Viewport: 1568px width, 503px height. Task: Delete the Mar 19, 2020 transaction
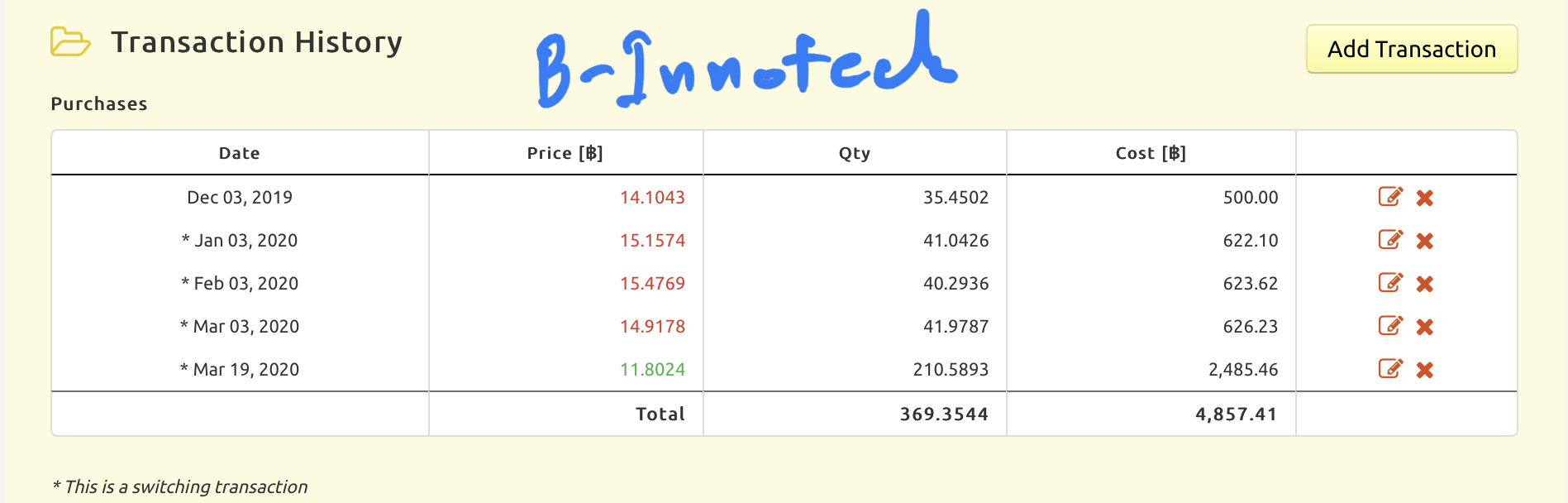click(x=1424, y=370)
